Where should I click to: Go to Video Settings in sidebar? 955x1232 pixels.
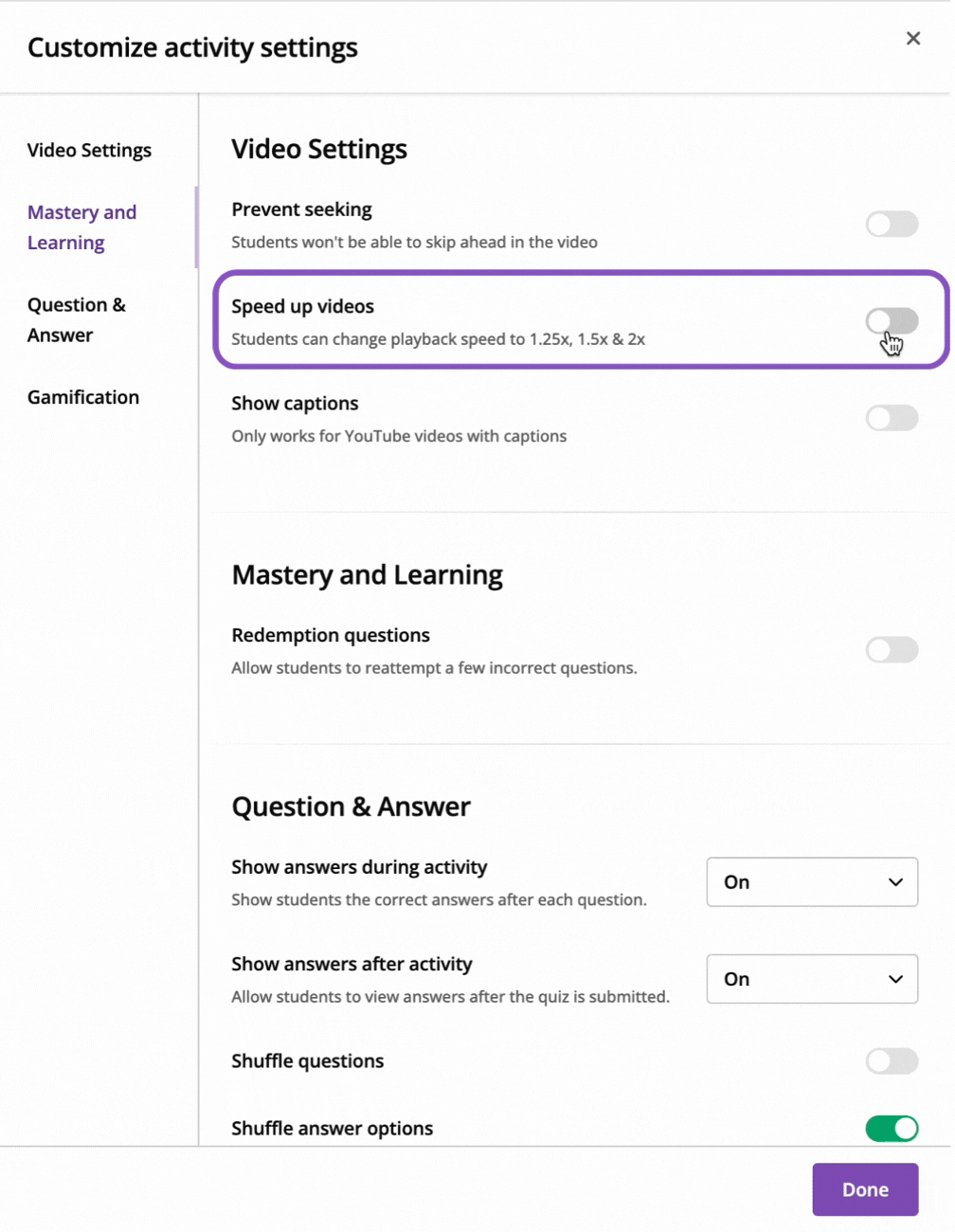tap(89, 151)
